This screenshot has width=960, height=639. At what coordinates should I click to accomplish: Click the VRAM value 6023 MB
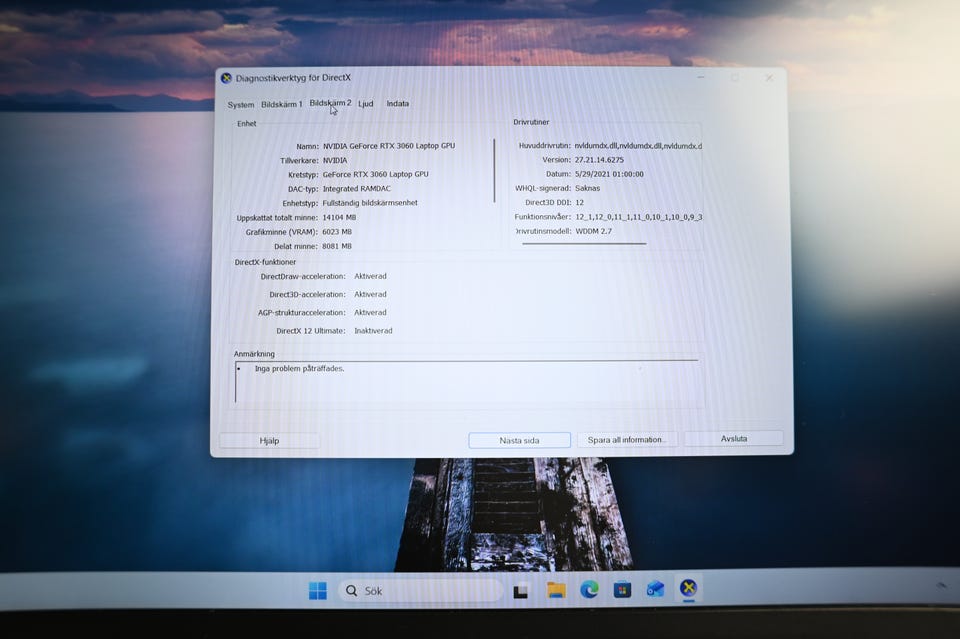coord(337,232)
